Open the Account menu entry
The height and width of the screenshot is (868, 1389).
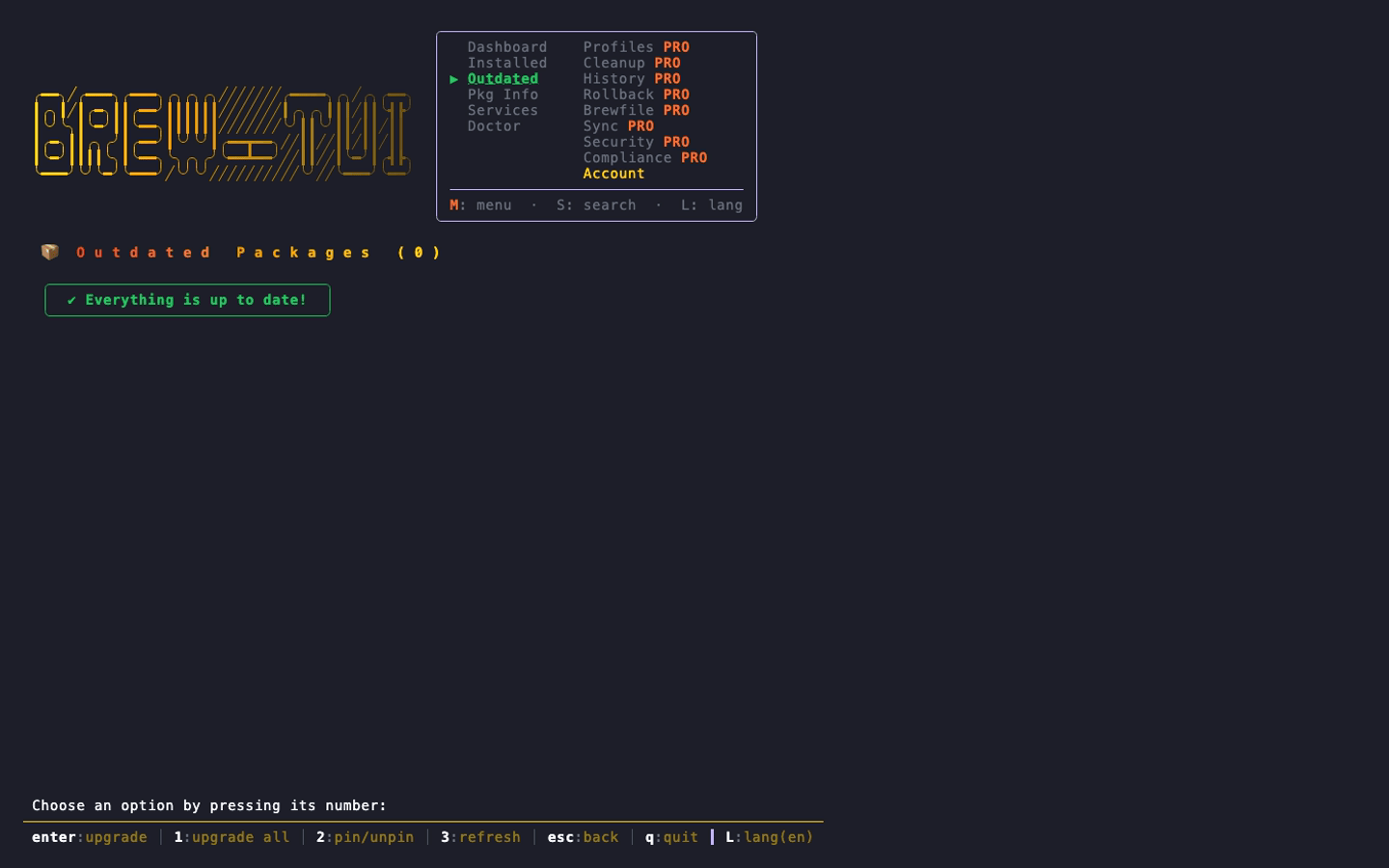[x=613, y=174]
